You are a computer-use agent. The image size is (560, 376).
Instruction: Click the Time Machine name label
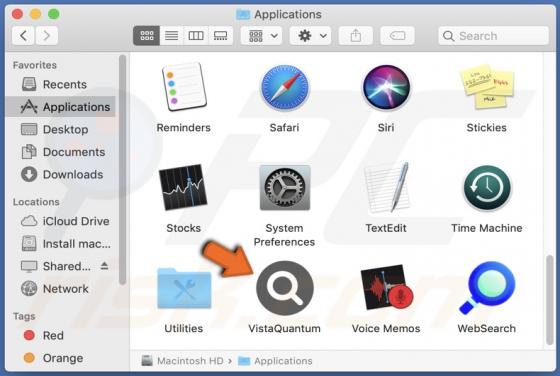[487, 228]
